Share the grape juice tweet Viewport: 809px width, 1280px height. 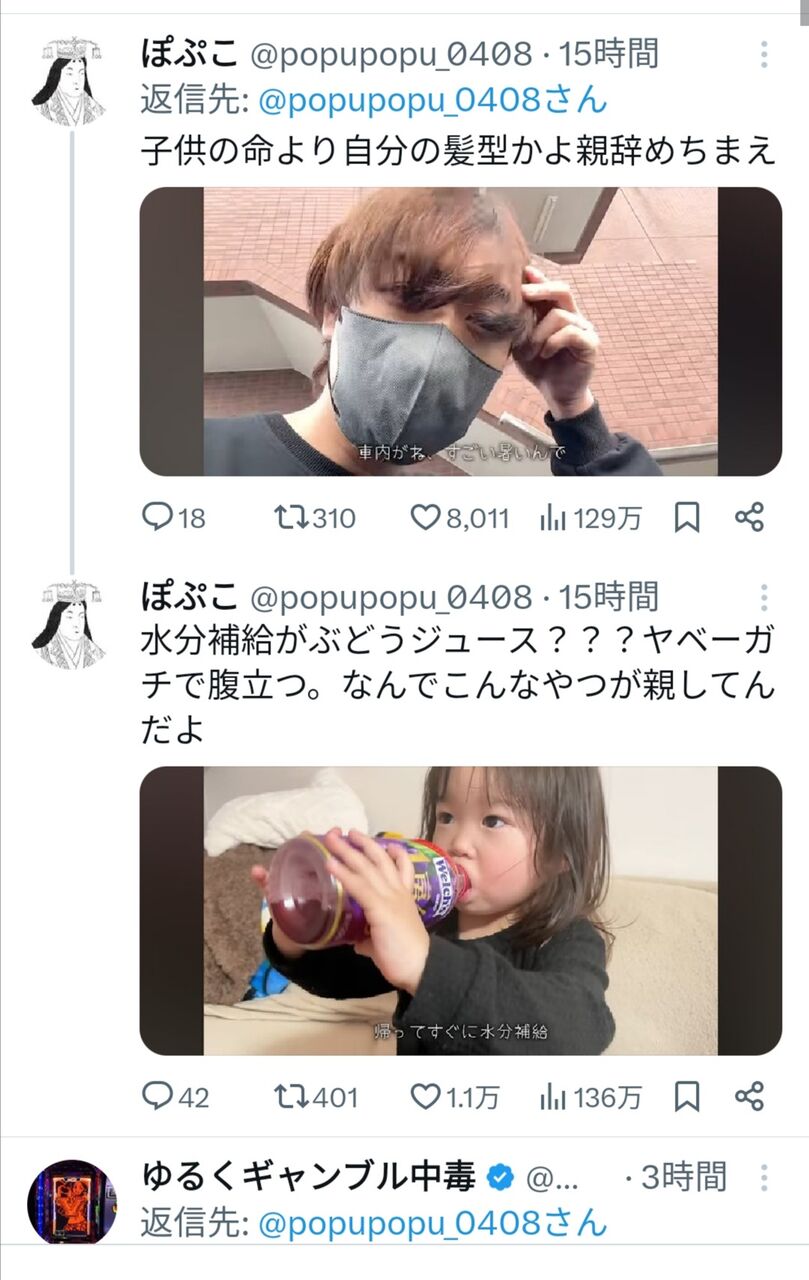click(749, 1097)
